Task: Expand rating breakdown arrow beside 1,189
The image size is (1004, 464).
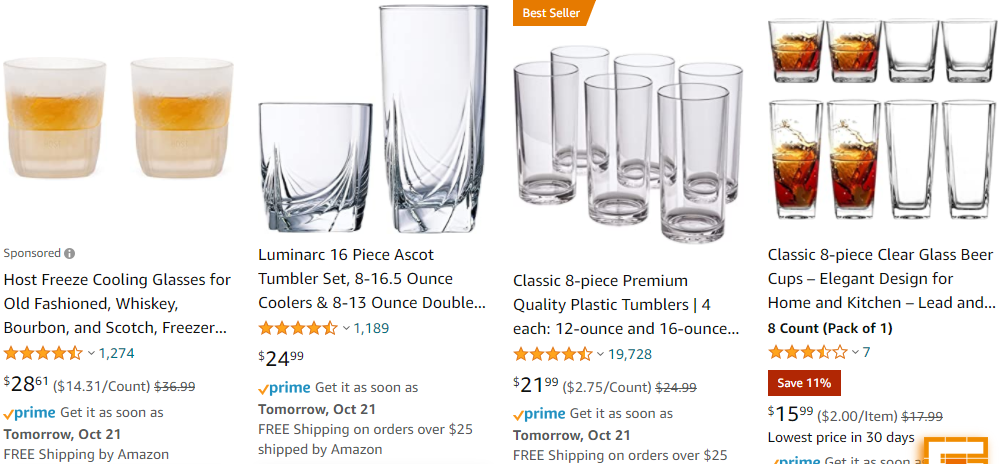Action: coord(346,329)
